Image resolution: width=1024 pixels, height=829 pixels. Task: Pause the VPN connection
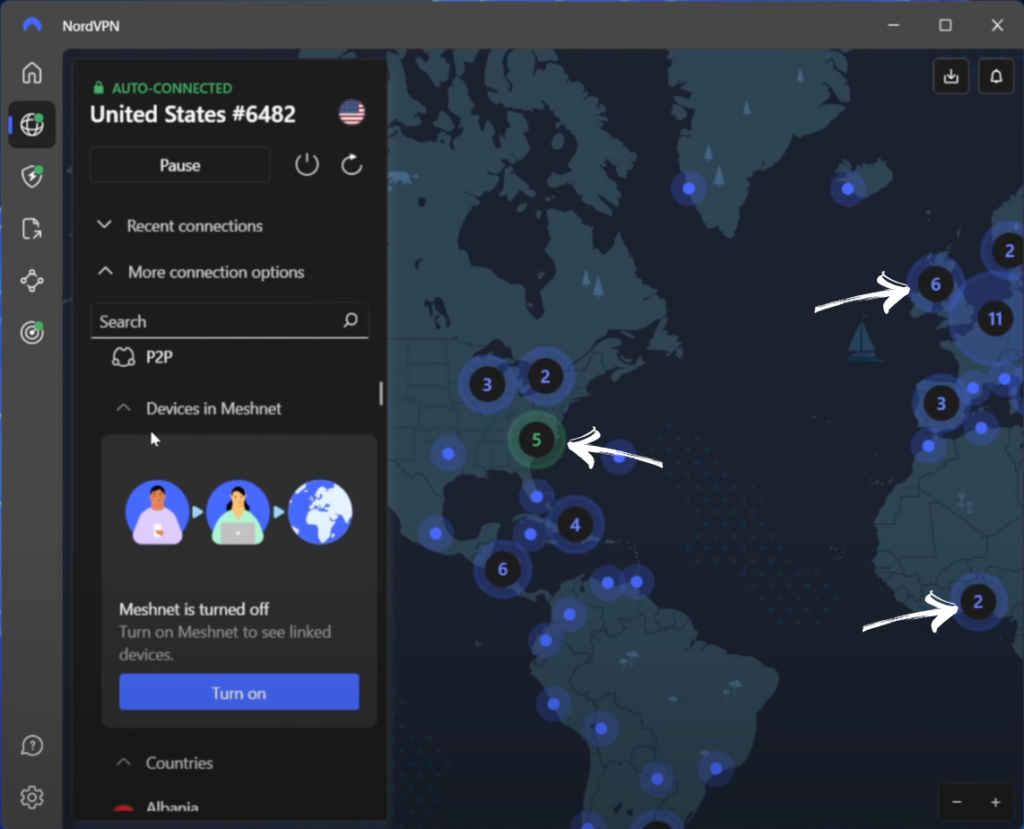coord(180,165)
